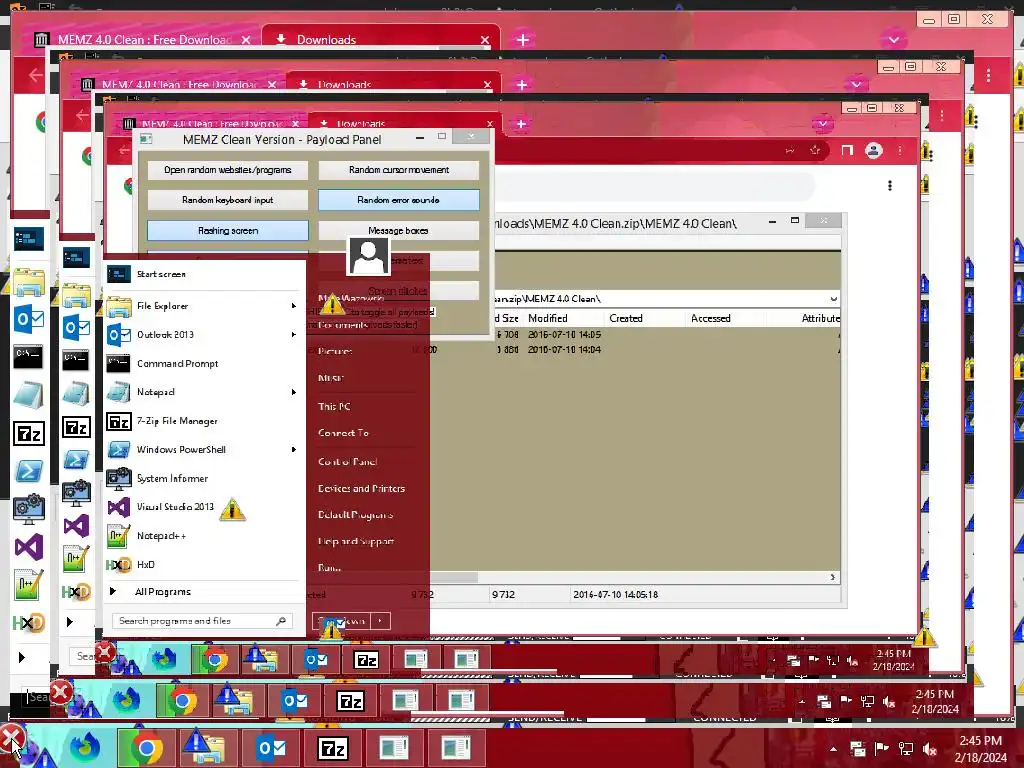Screen dimensions: 1024x768
Task: Open new tab in the outermost Chrome window
Action: coord(522,40)
